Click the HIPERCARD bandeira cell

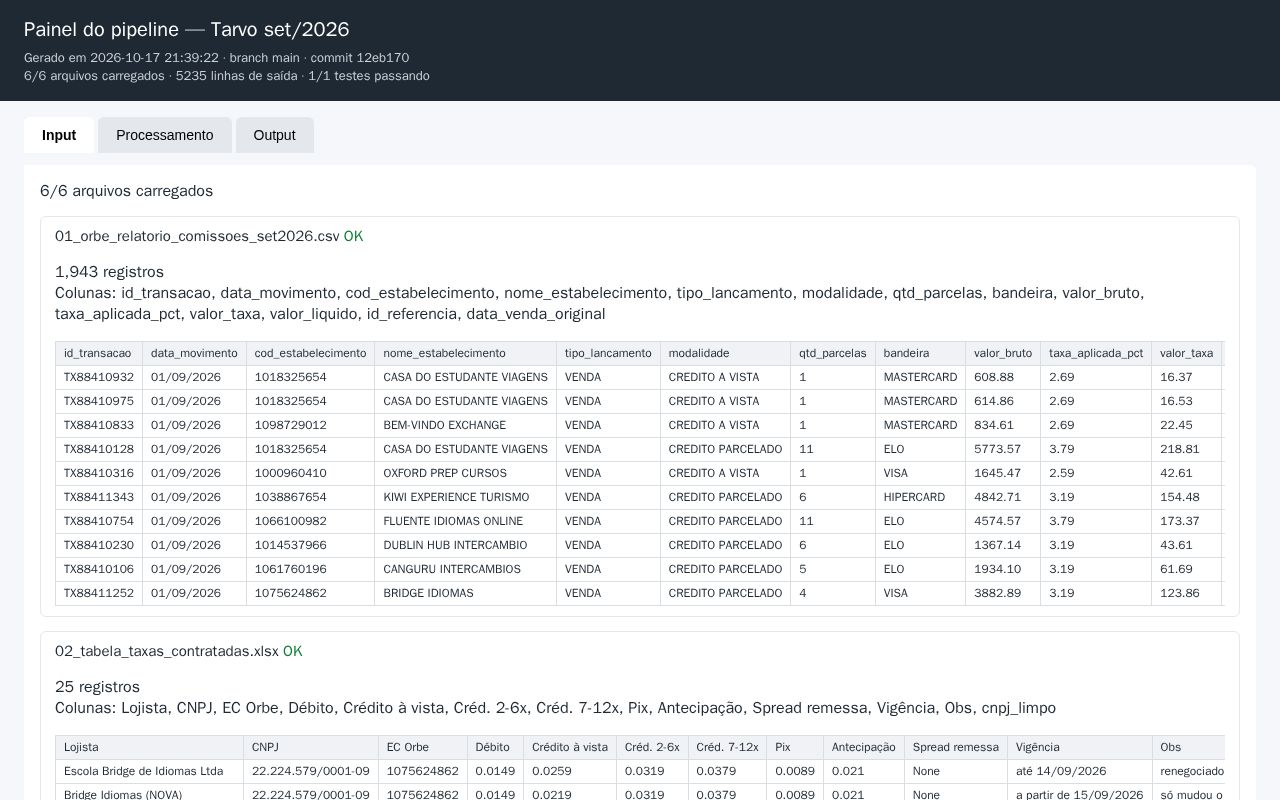point(921,498)
